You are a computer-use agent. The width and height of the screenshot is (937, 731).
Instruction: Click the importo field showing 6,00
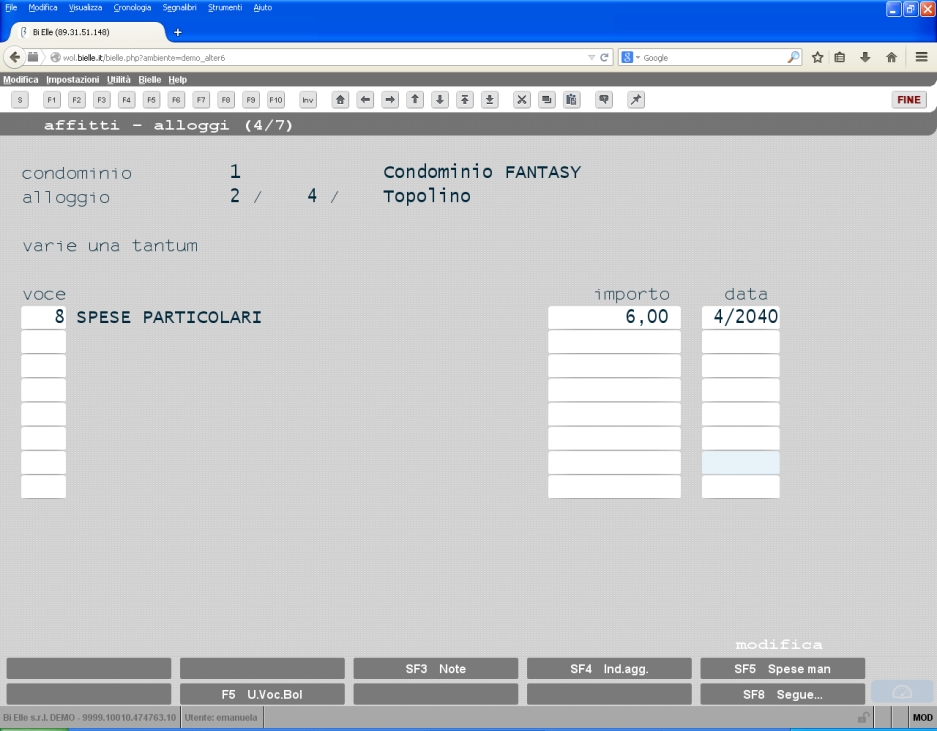pyautogui.click(x=614, y=317)
